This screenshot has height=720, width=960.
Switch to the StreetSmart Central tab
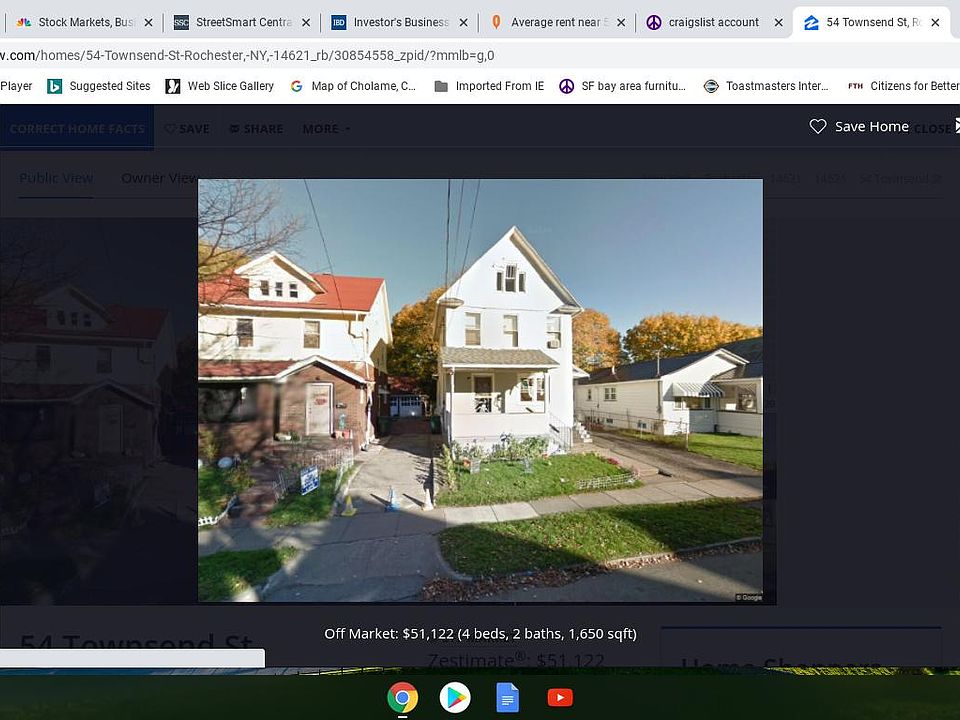pyautogui.click(x=242, y=23)
